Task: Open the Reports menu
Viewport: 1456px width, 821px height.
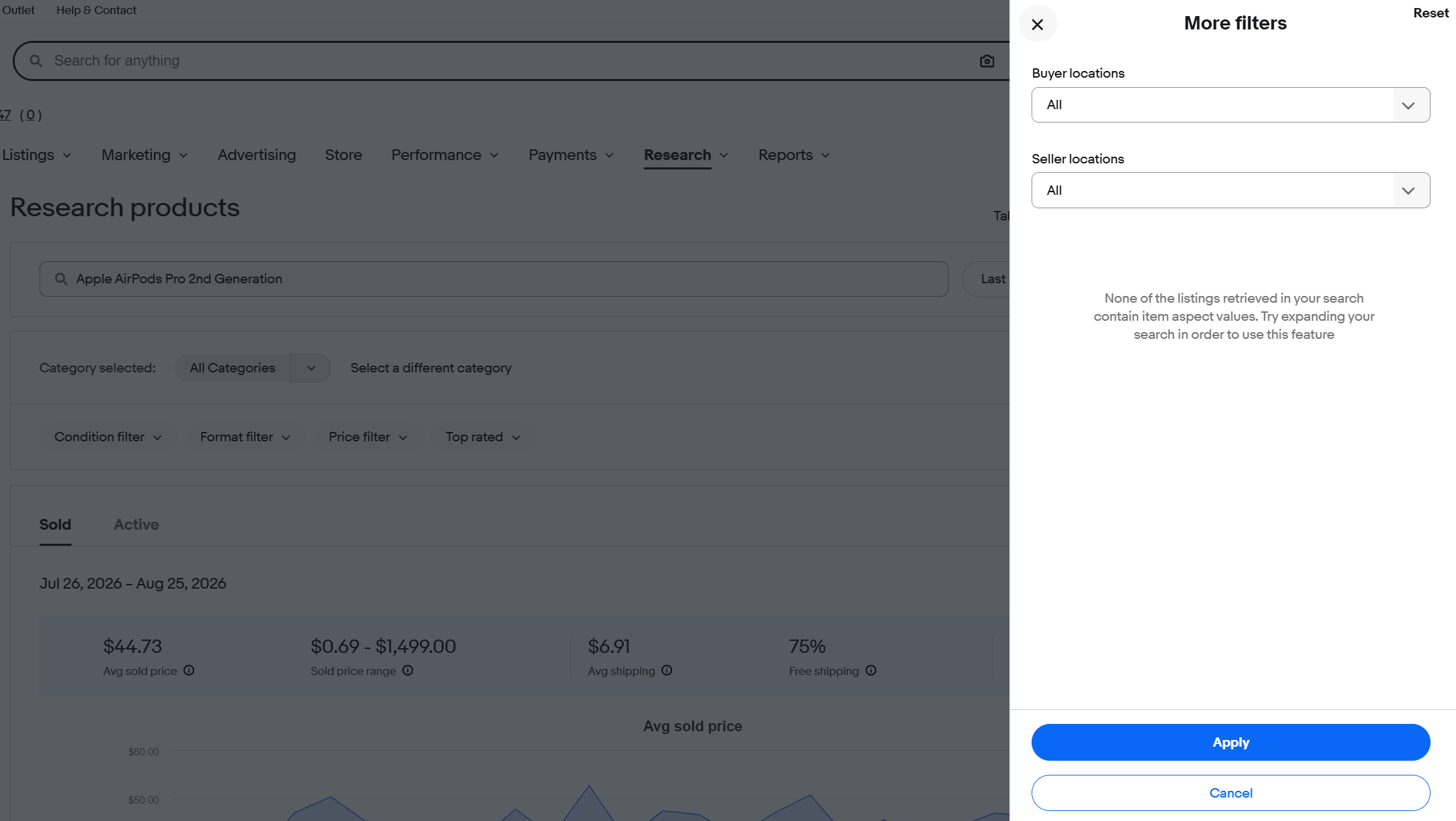Action: tap(794, 155)
